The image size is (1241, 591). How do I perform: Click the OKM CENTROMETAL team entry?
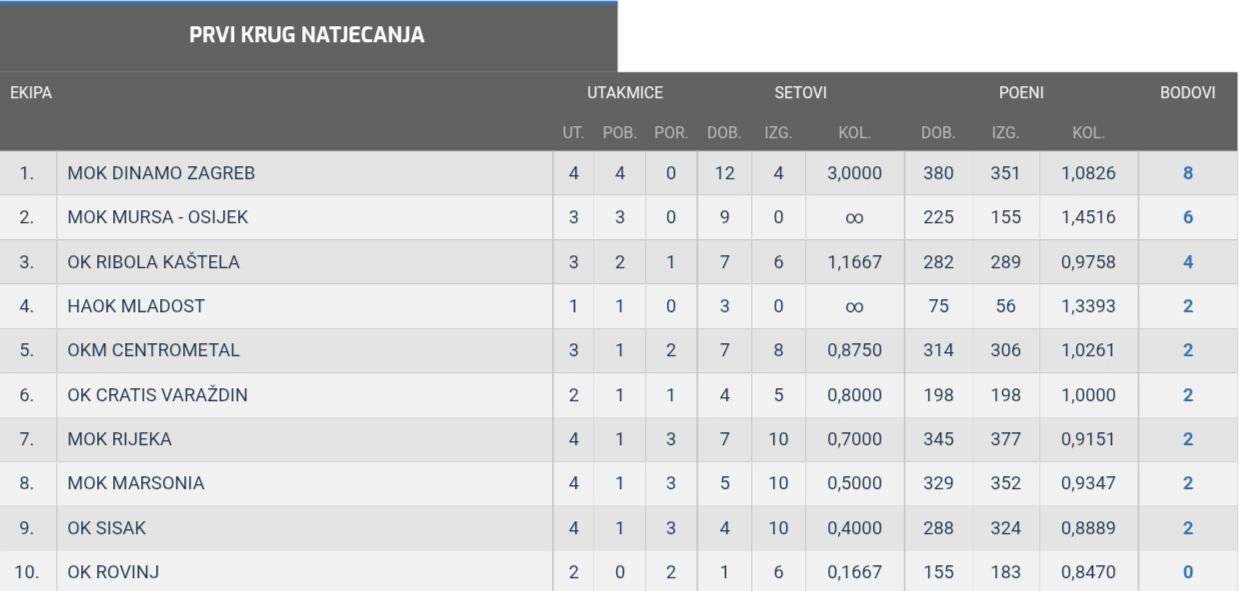(153, 351)
